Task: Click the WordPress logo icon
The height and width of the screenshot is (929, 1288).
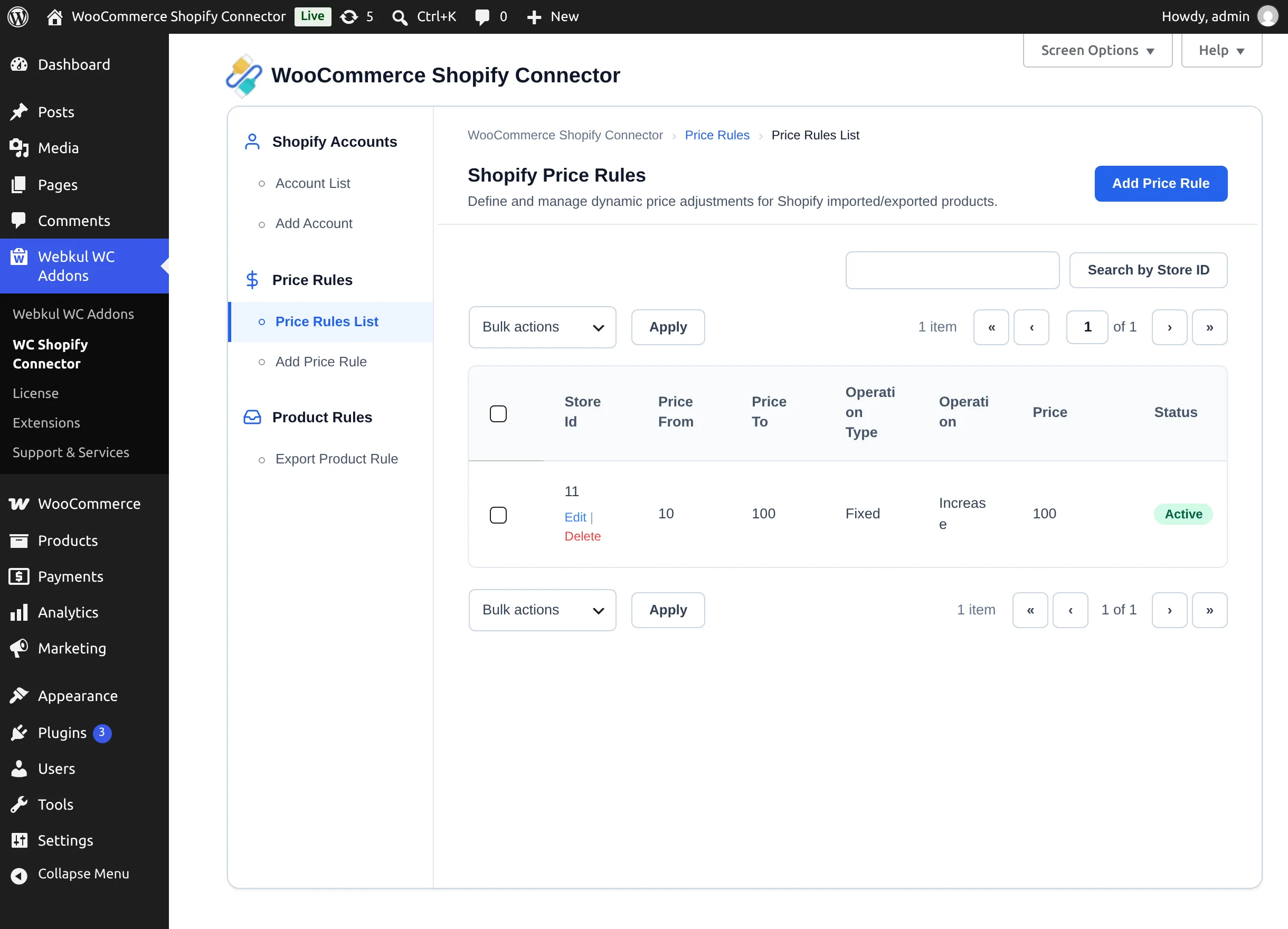Action: (x=18, y=16)
